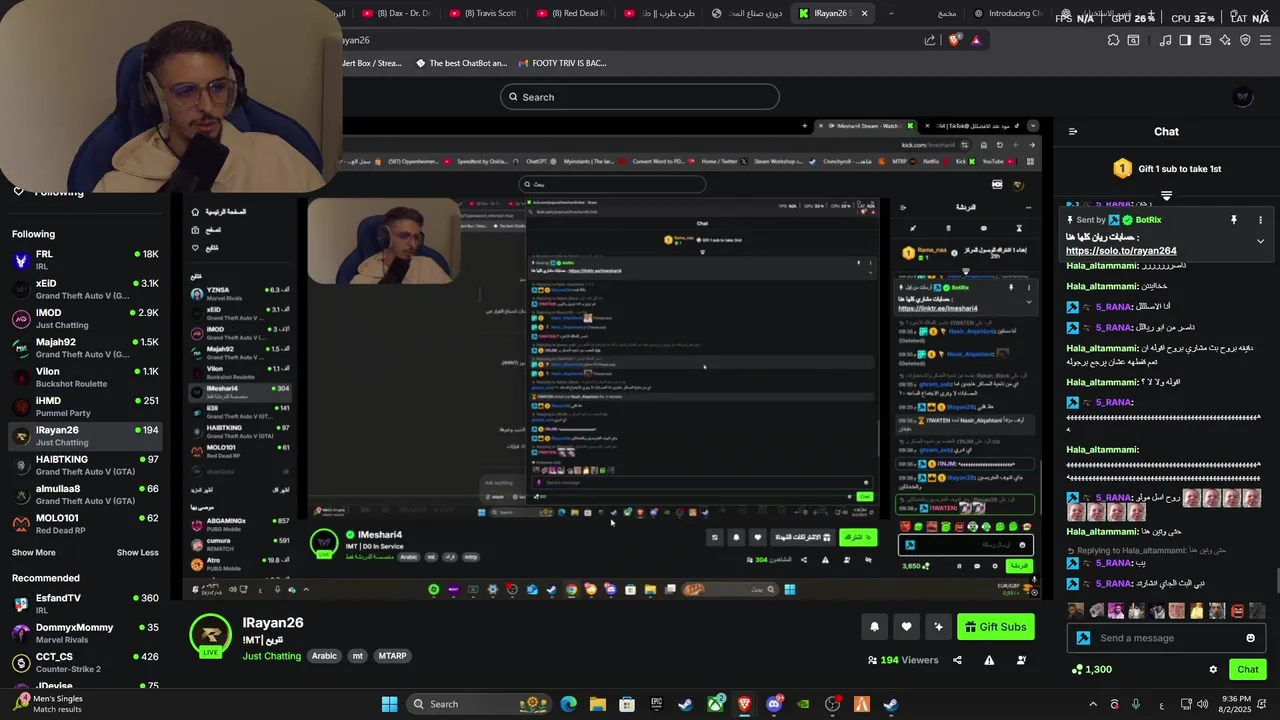Click the mt tag
Image resolution: width=1280 pixels, height=720 pixels.
[357, 656]
